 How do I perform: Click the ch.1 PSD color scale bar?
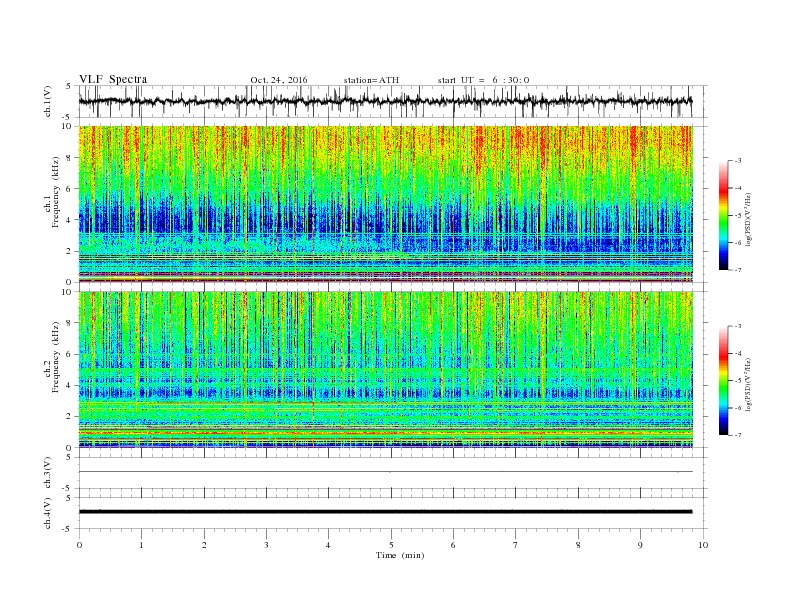pos(723,215)
